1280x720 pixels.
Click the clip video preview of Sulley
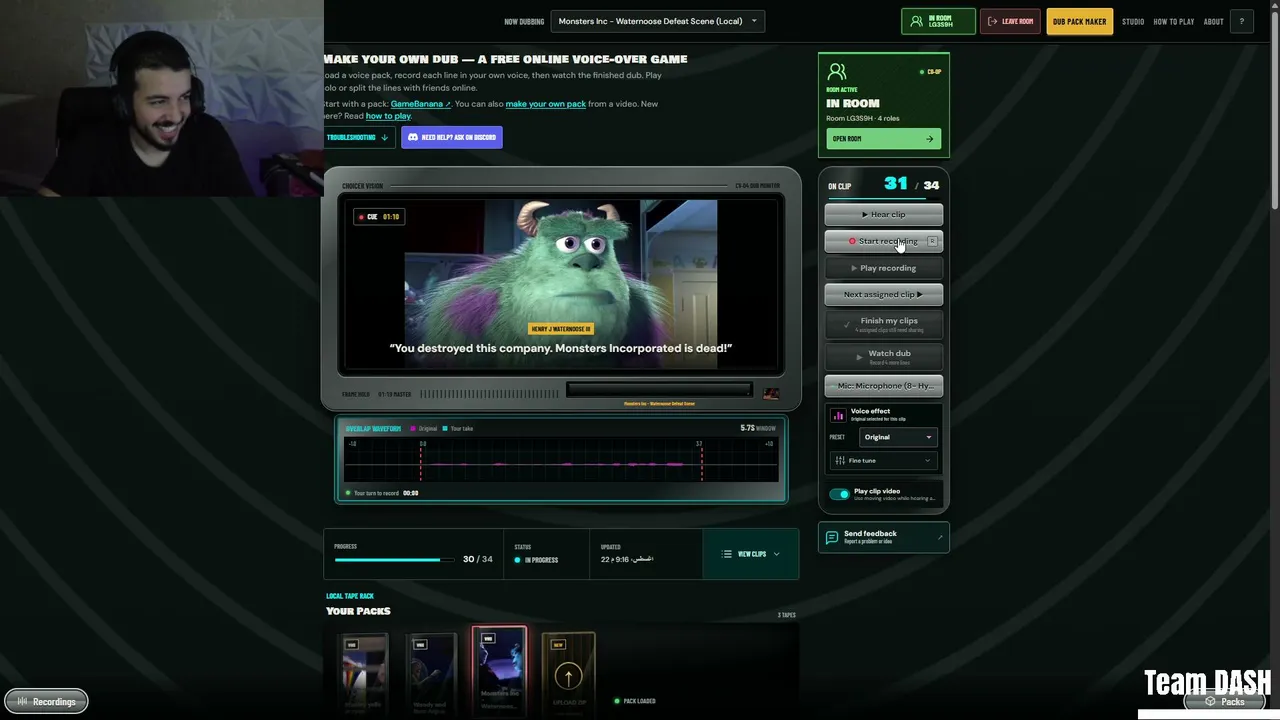click(561, 284)
